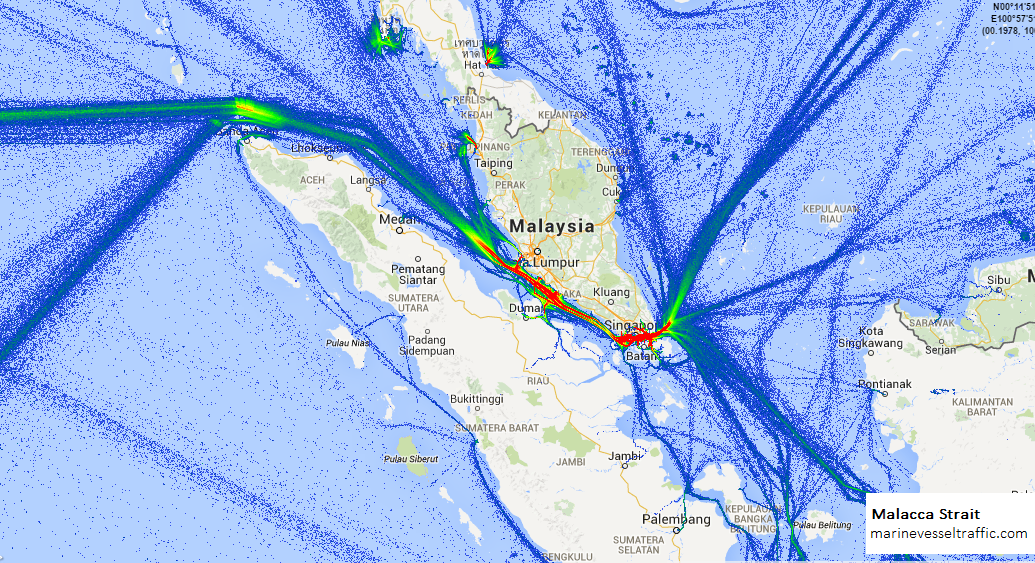Click the coordinates readout in top corner
Image resolution: width=1035 pixels, height=563 pixels.
[x=1007, y=19]
